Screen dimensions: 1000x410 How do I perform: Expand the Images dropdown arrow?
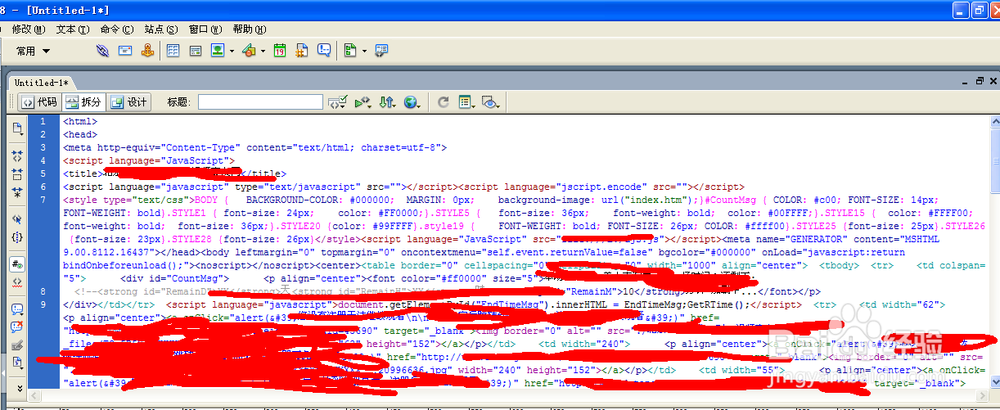pyautogui.click(x=232, y=51)
